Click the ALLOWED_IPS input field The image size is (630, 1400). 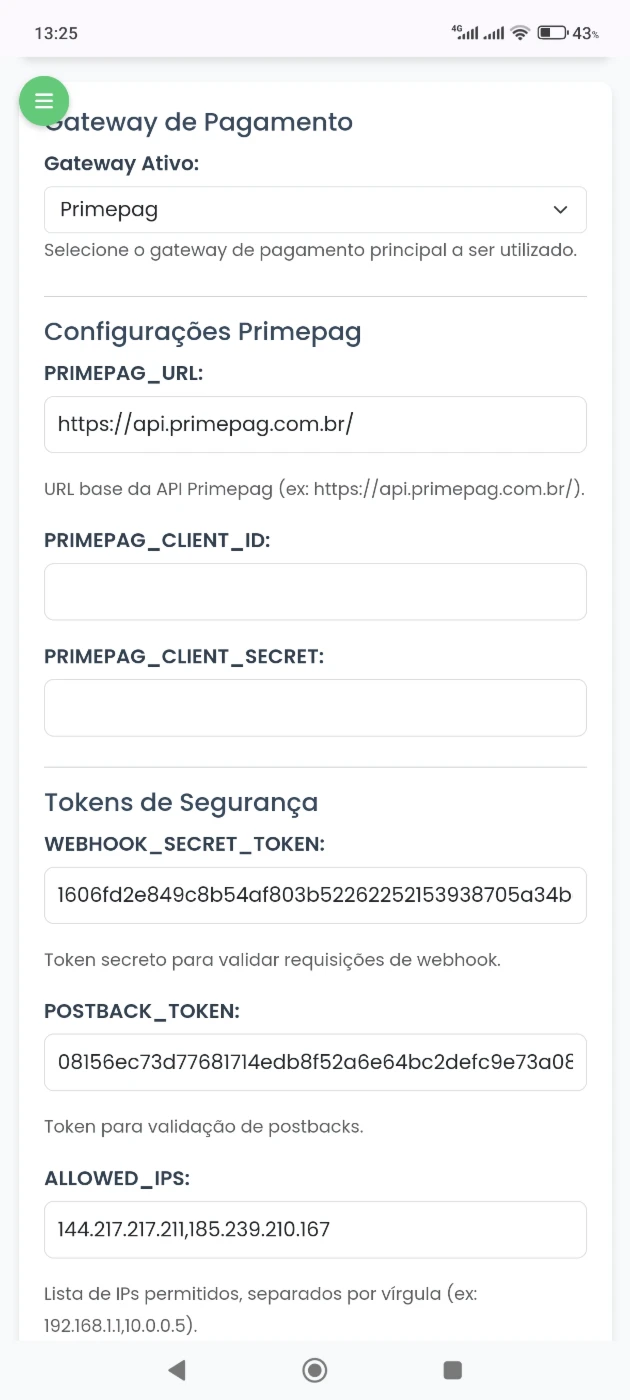(x=315, y=1229)
